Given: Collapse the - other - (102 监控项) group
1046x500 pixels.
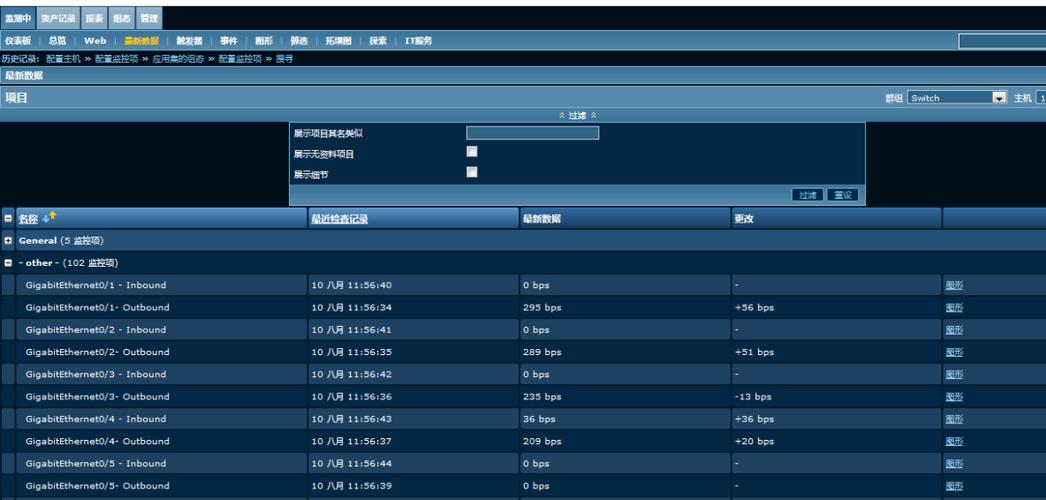Looking at the screenshot, I should point(8,263).
